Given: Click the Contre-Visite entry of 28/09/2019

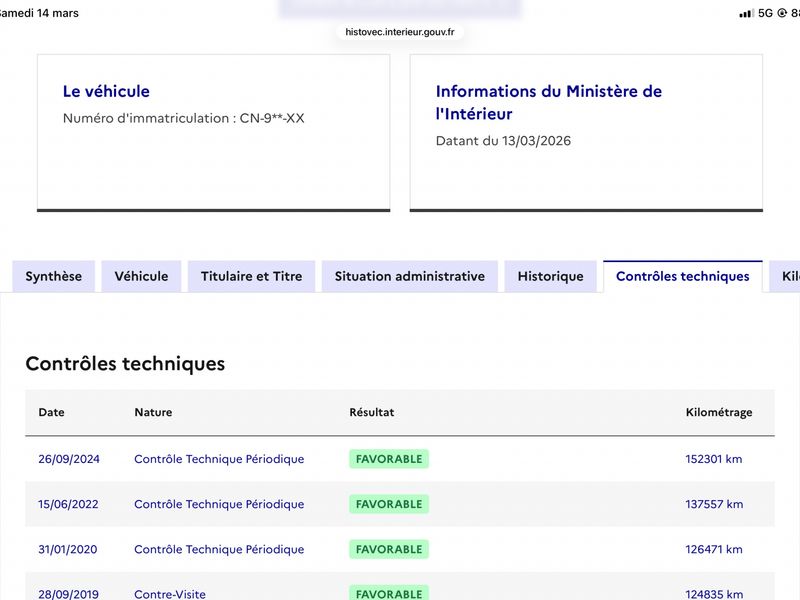Looking at the screenshot, I should pos(170,594).
